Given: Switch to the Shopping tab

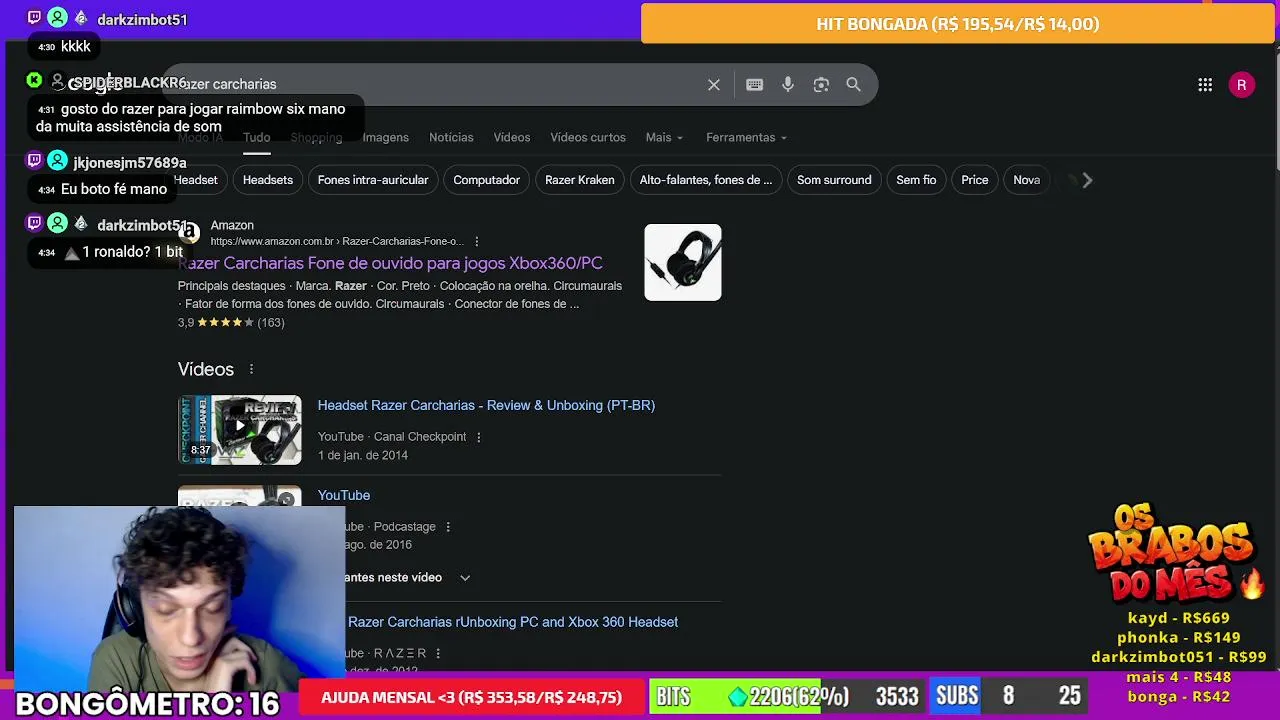Looking at the screenshot, I should (316, 137).
